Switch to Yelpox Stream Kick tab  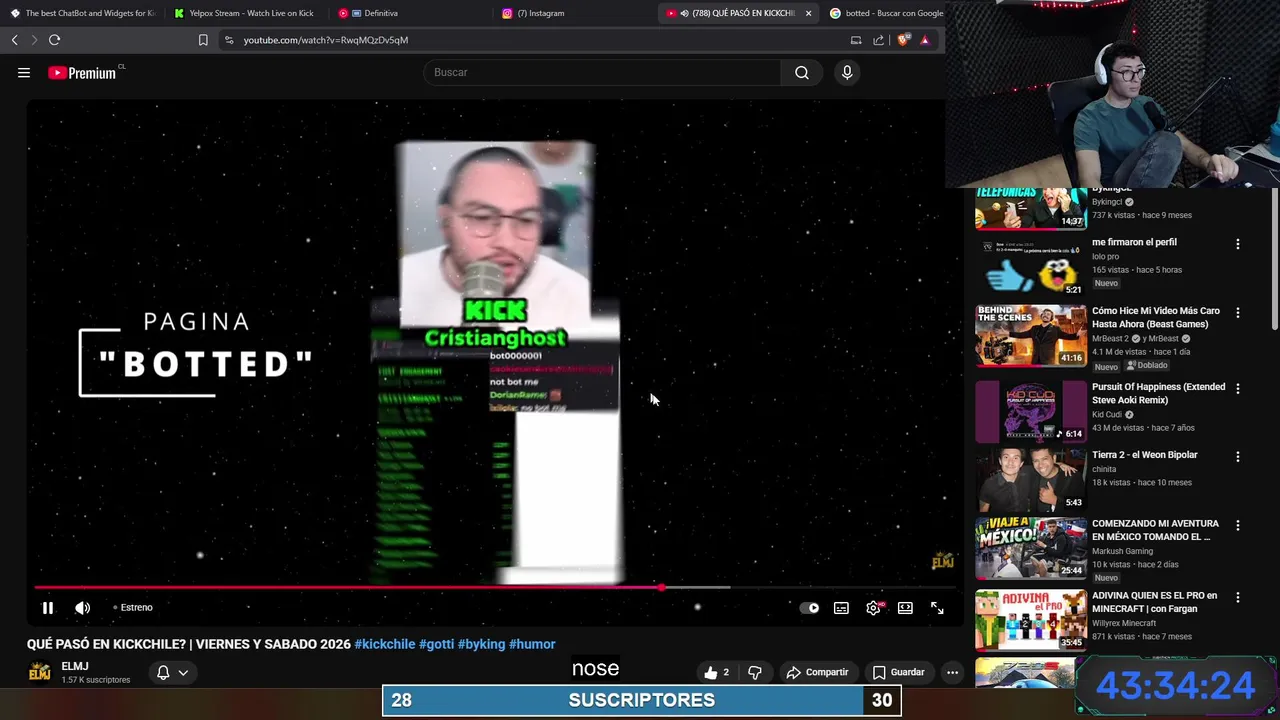[x=245, y=13]
